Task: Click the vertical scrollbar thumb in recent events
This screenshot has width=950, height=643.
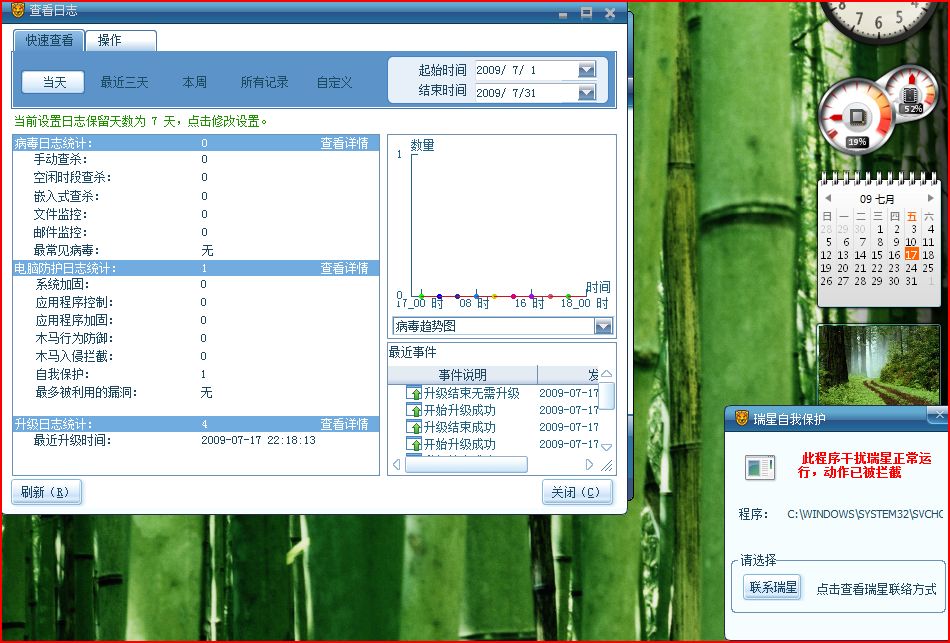Action: coord(606,396)
